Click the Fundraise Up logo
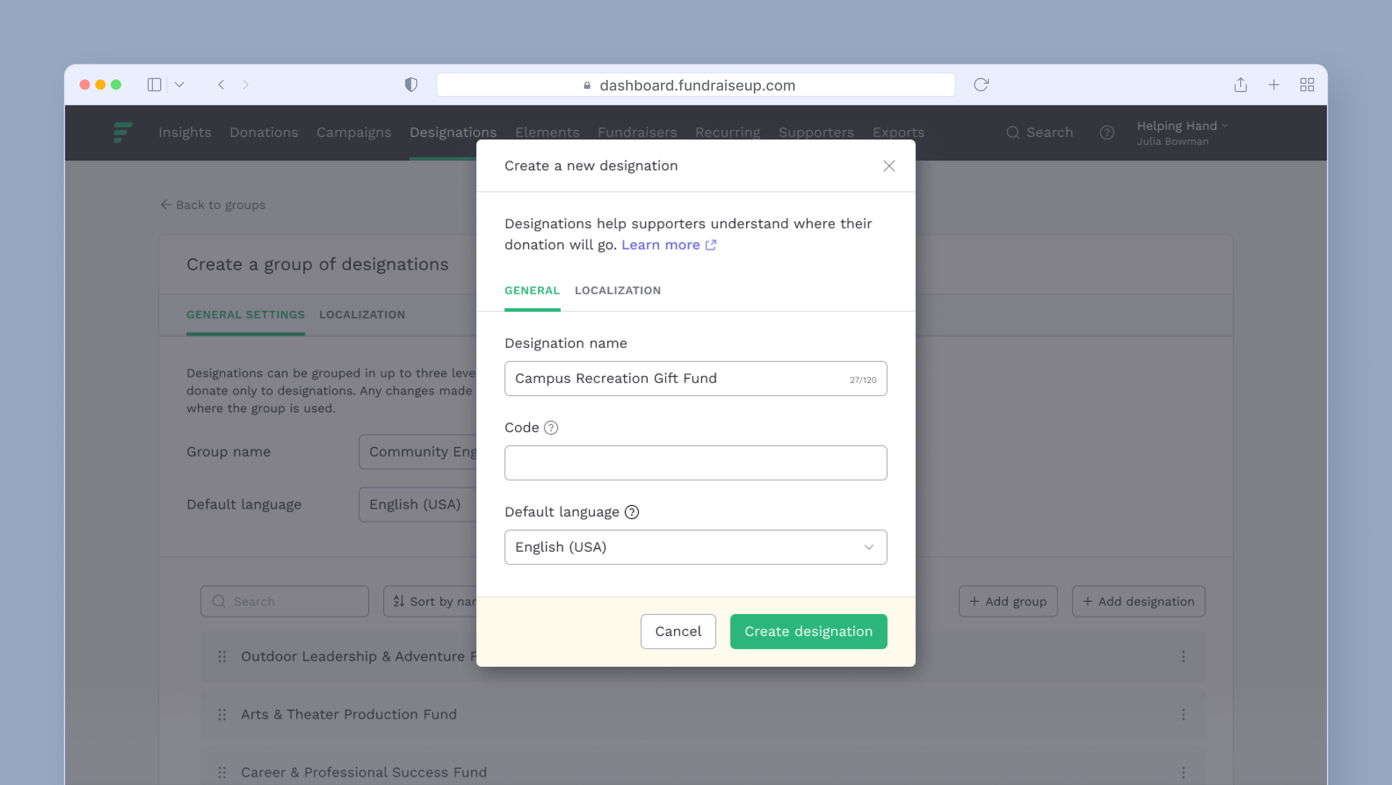 coord(121,131)
